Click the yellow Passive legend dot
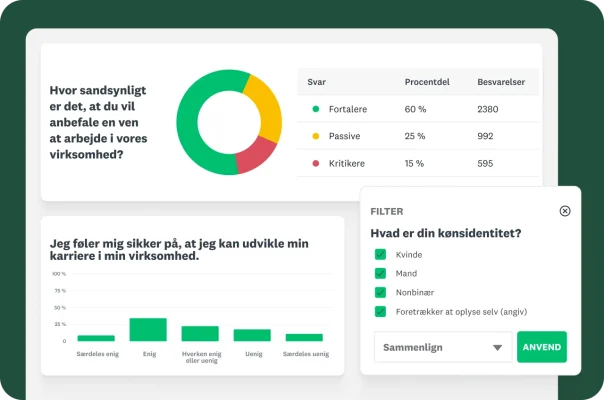 click(315, 136)
